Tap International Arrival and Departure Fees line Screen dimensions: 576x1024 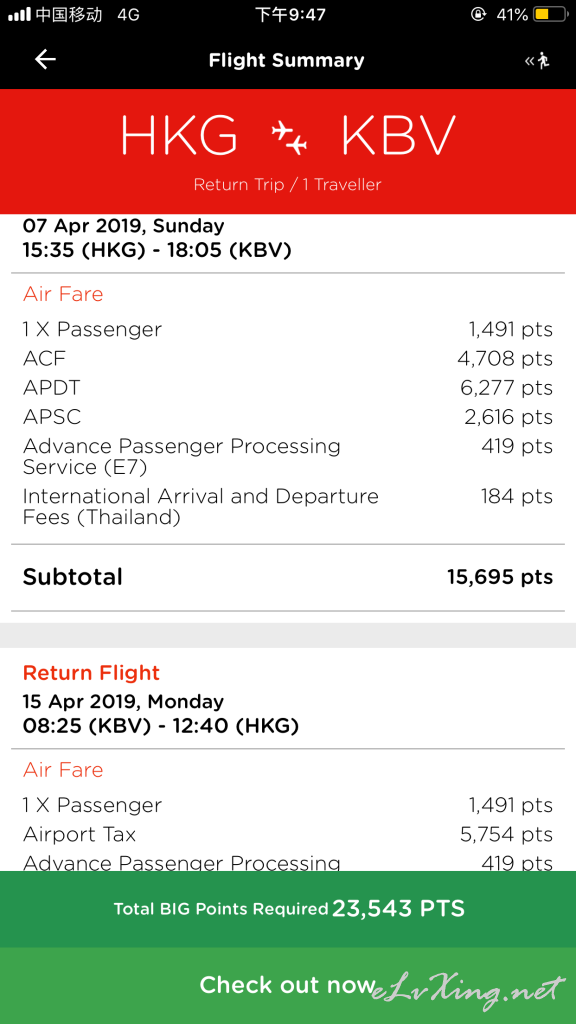coord(288,507)
